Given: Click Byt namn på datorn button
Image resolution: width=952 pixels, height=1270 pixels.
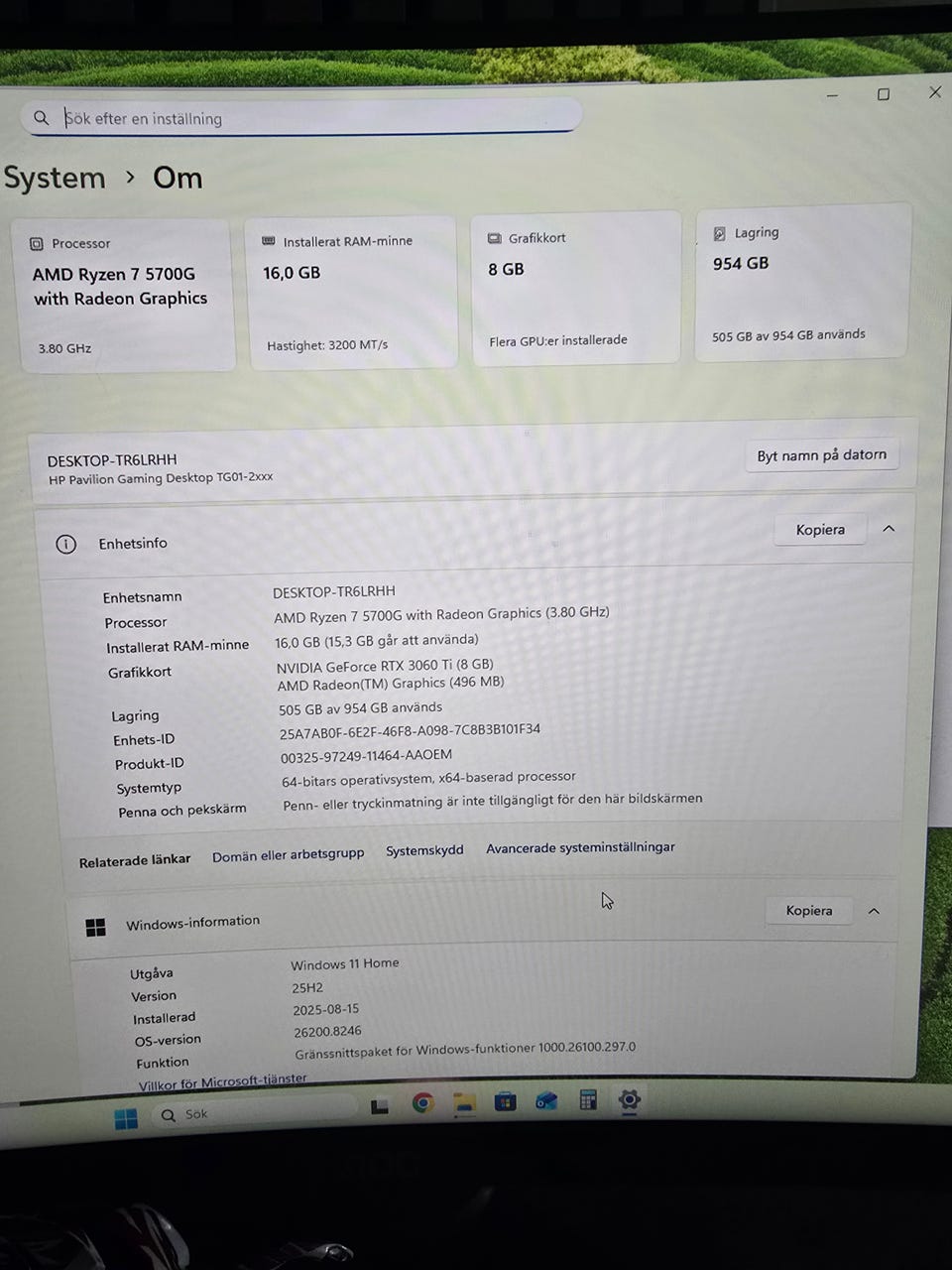Looking at the screenshot, I should click(821, 455).
